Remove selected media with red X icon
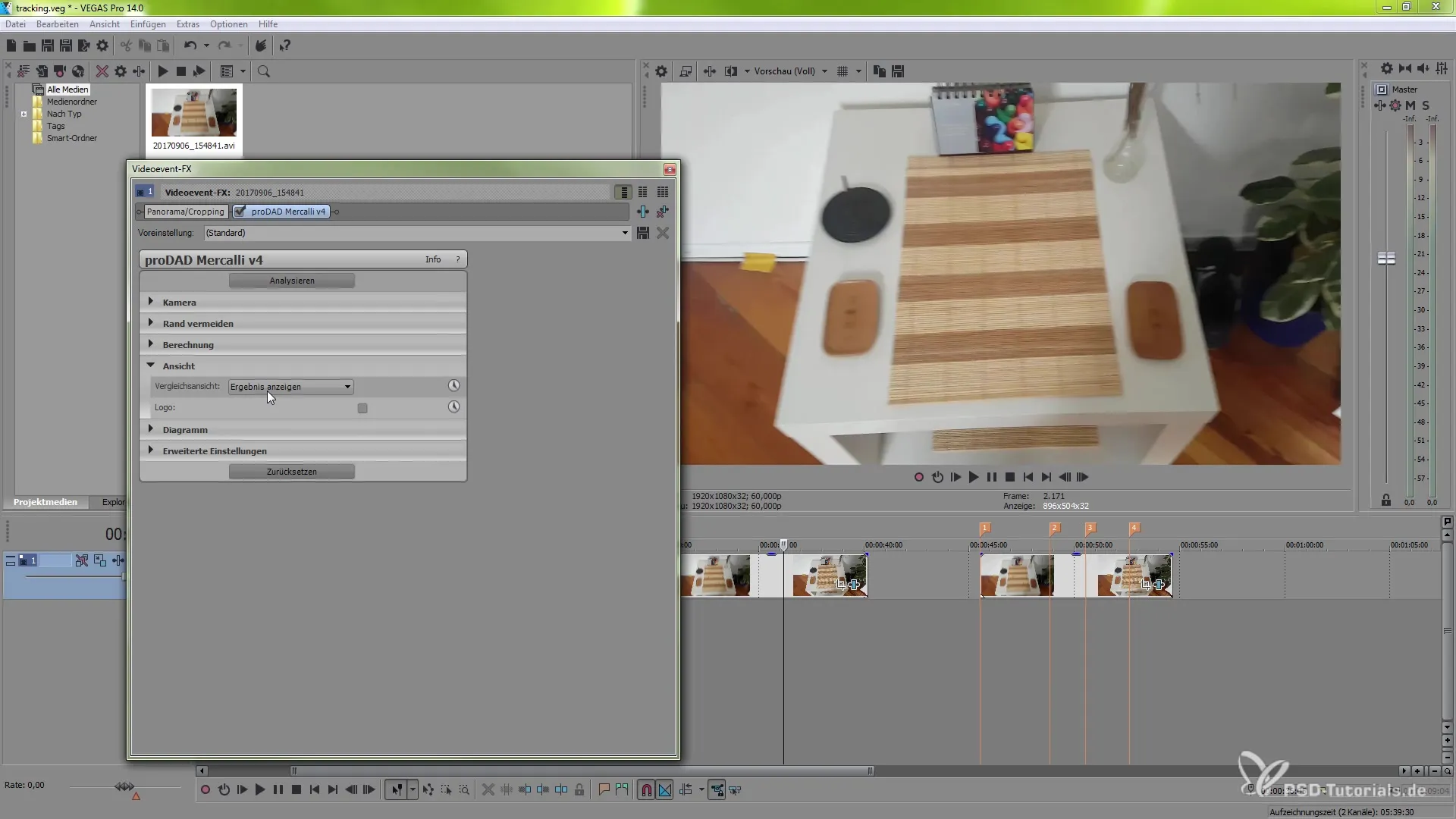1456x819 pixels. pos(102,71)
